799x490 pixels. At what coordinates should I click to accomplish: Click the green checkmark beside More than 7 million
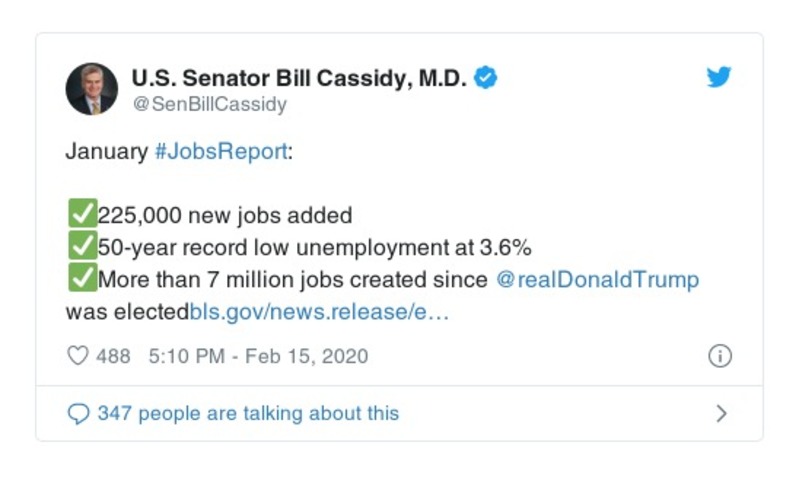point(80,278)
